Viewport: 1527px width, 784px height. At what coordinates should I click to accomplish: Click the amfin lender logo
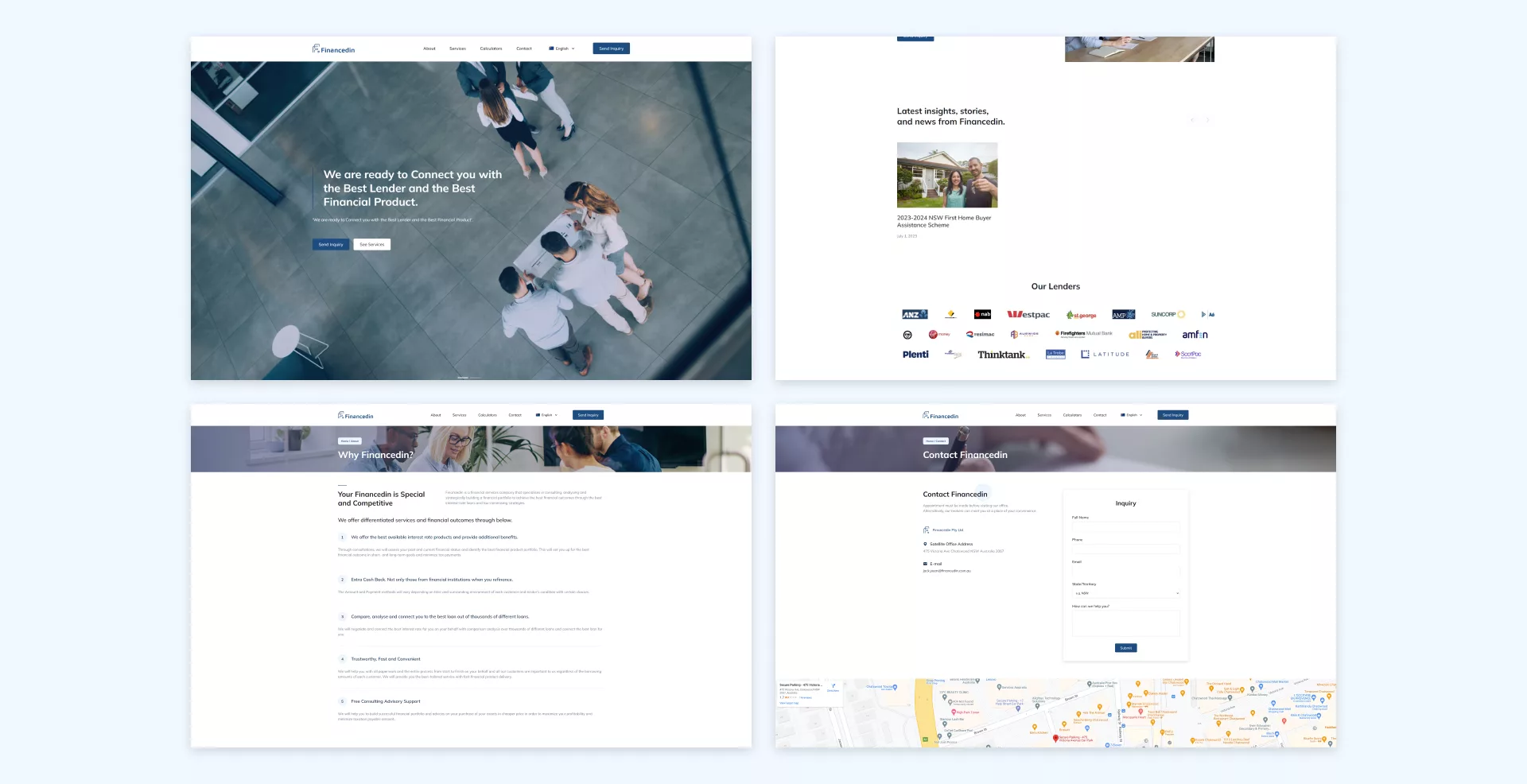[1195, 335]
